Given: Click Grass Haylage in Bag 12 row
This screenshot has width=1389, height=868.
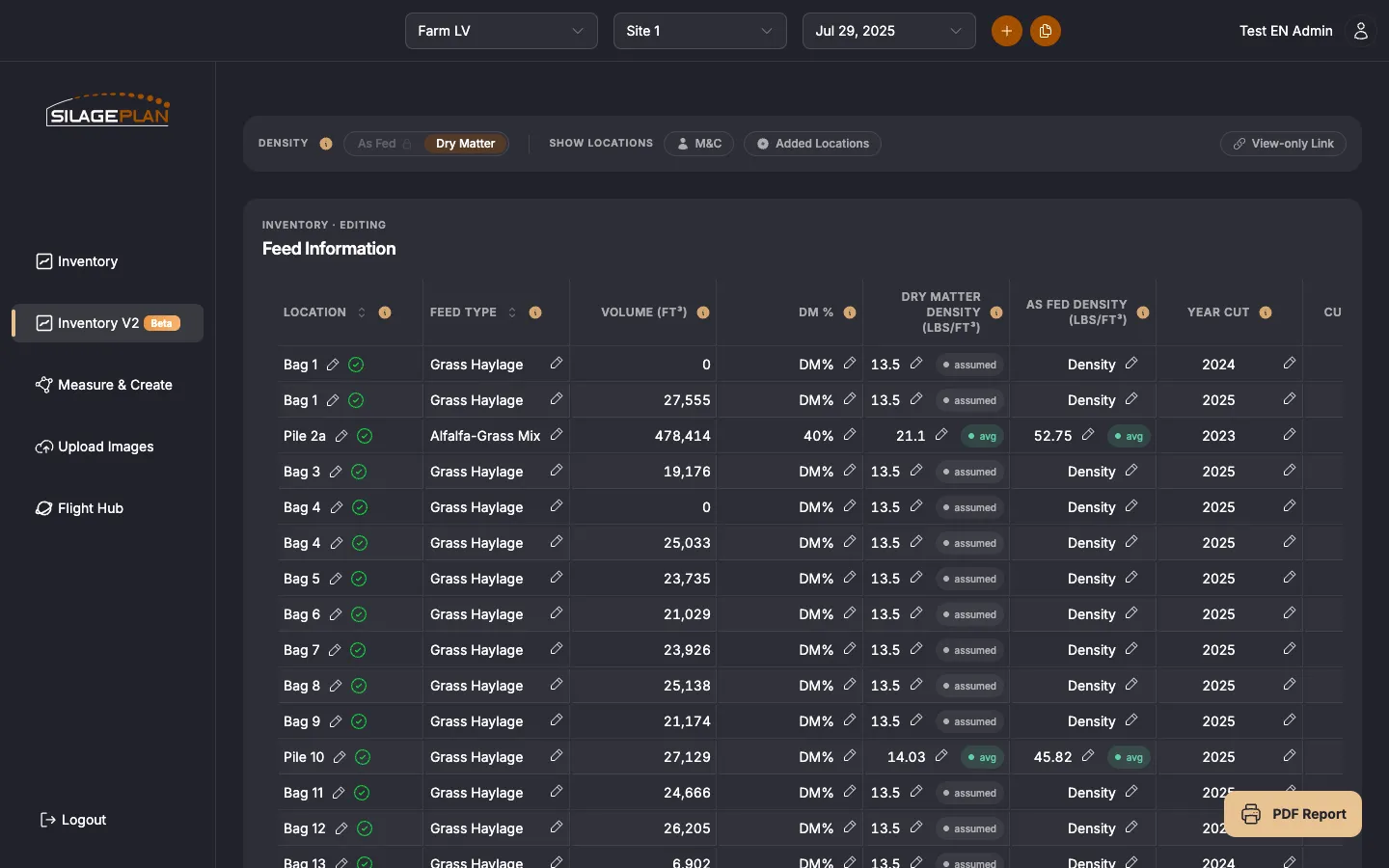Looking at the screenshot, I should 477,828.
